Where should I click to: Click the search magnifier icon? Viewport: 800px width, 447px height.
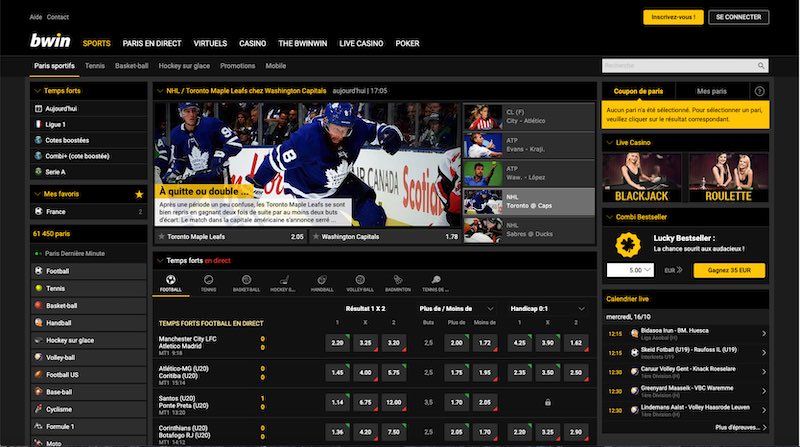tap(761, 66)
